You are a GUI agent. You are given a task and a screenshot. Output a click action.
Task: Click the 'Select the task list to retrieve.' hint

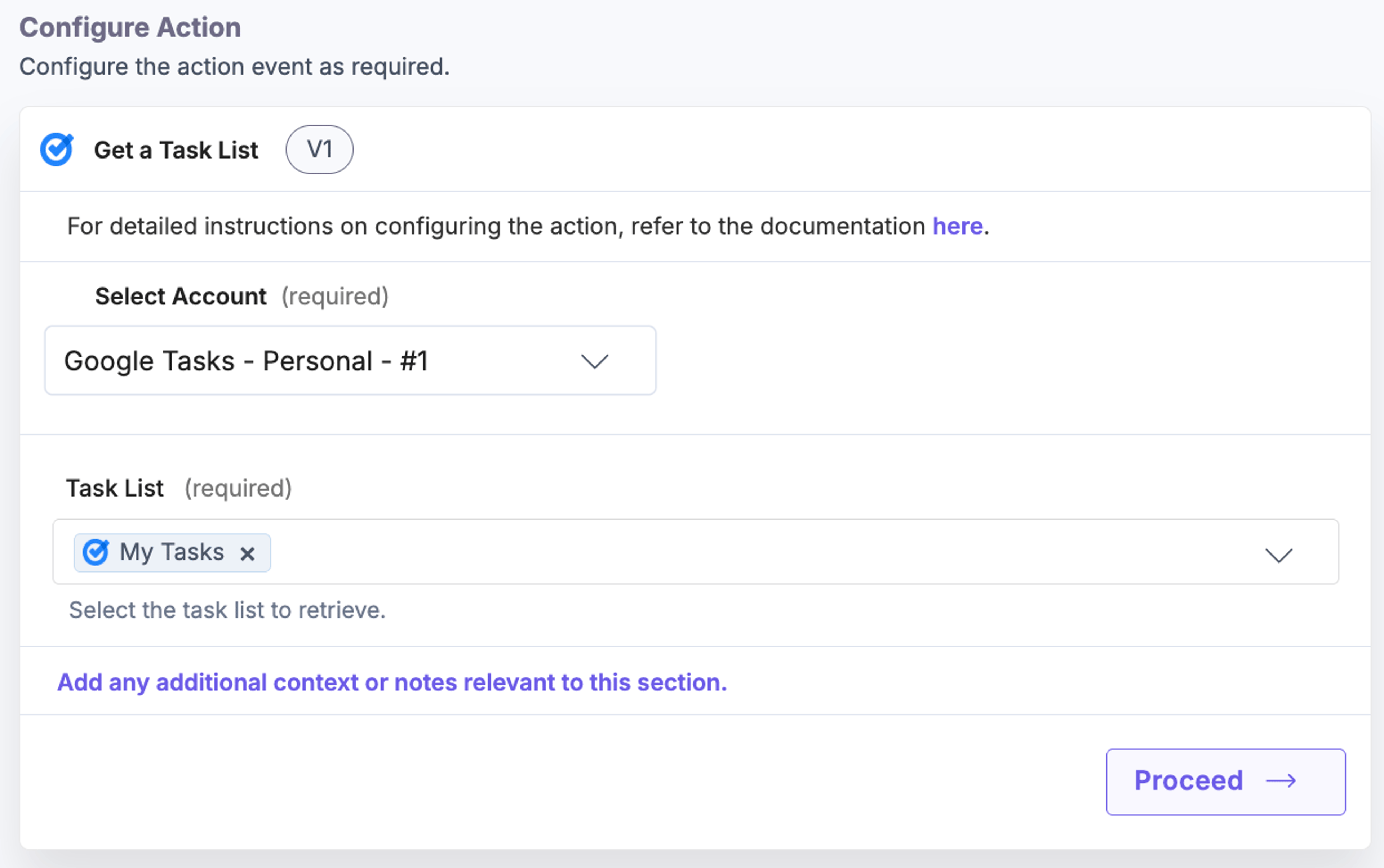[x=227, y=610]
